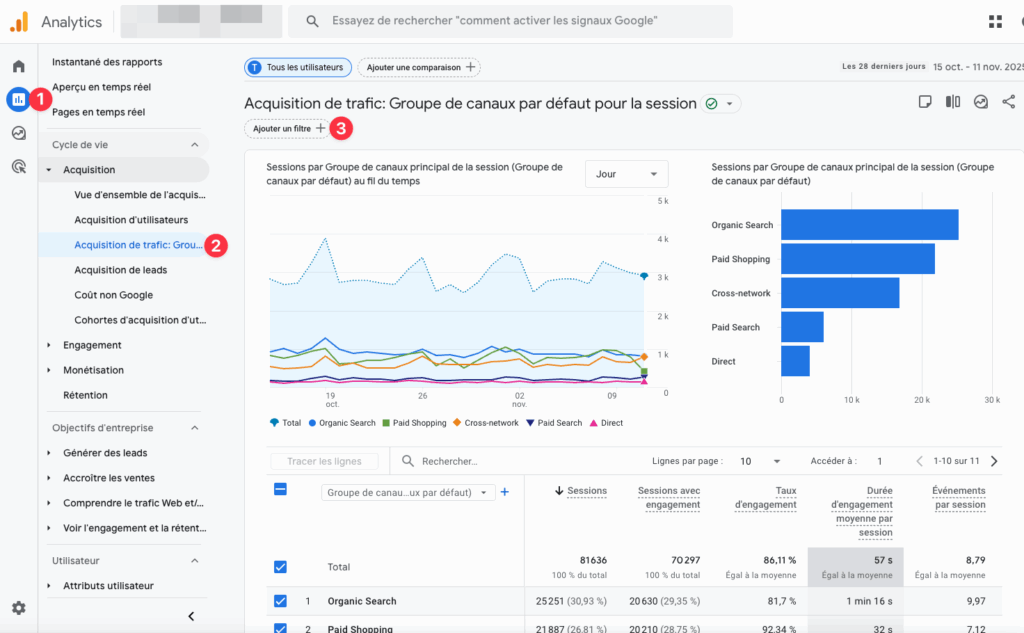Open the Explore icon in left rail

pos(18,133)
